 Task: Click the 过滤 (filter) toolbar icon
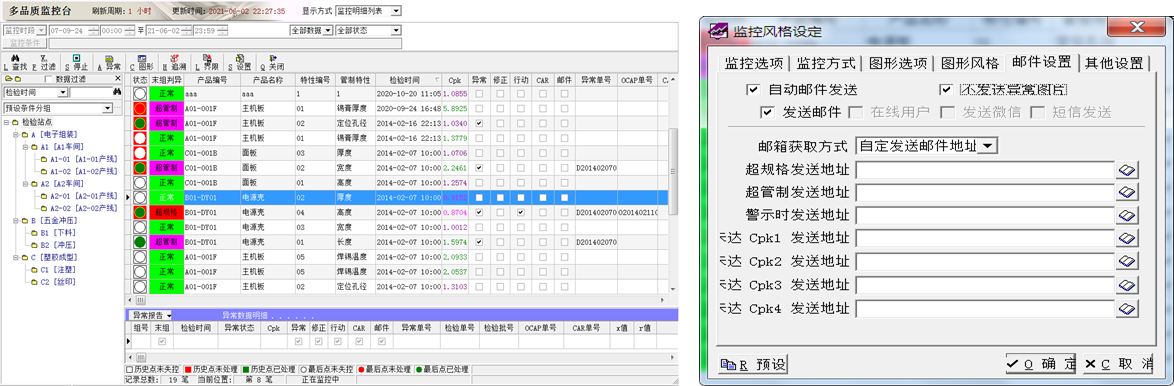coord(43,58)
